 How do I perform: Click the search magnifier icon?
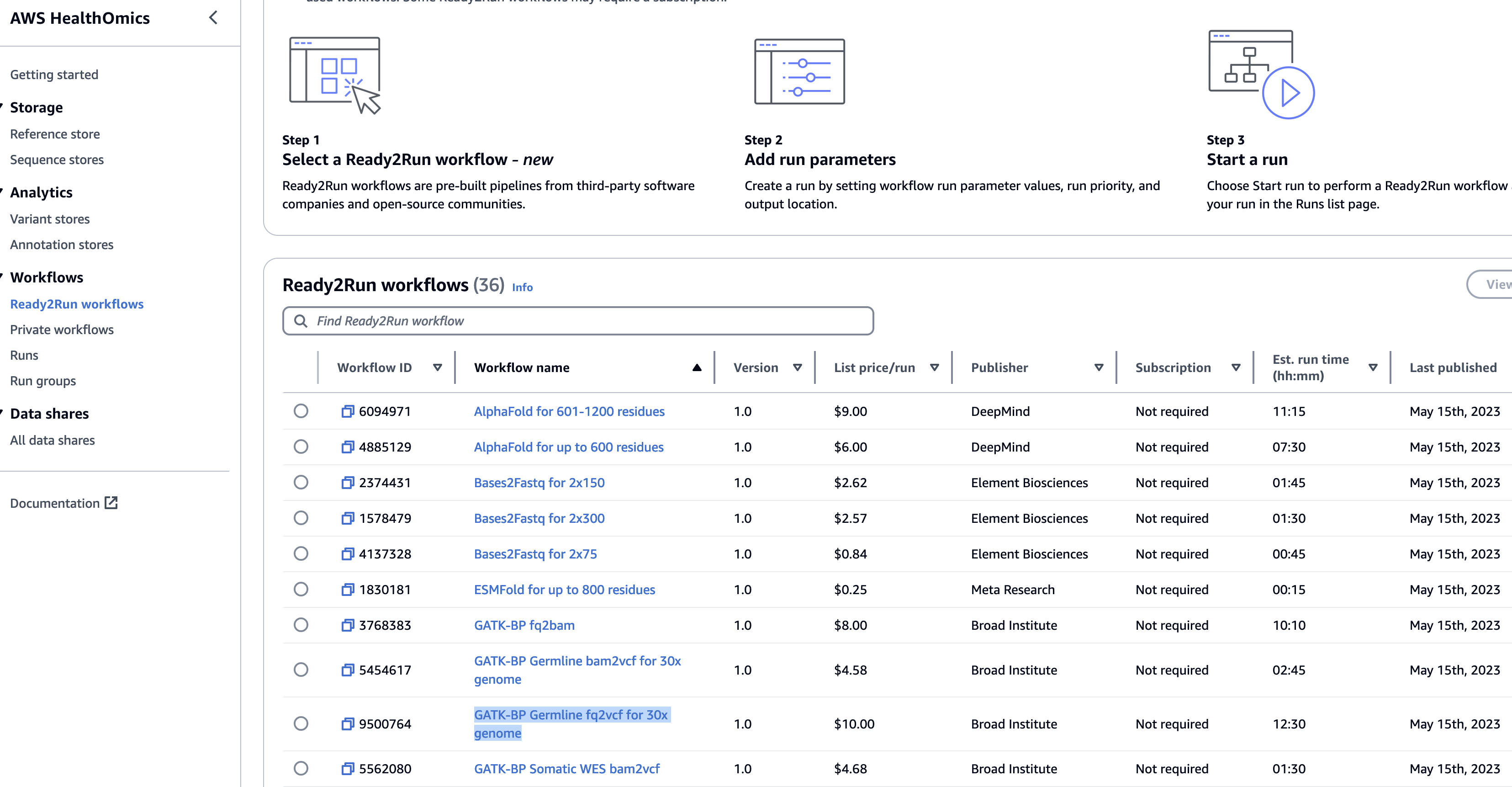(301, 321)
